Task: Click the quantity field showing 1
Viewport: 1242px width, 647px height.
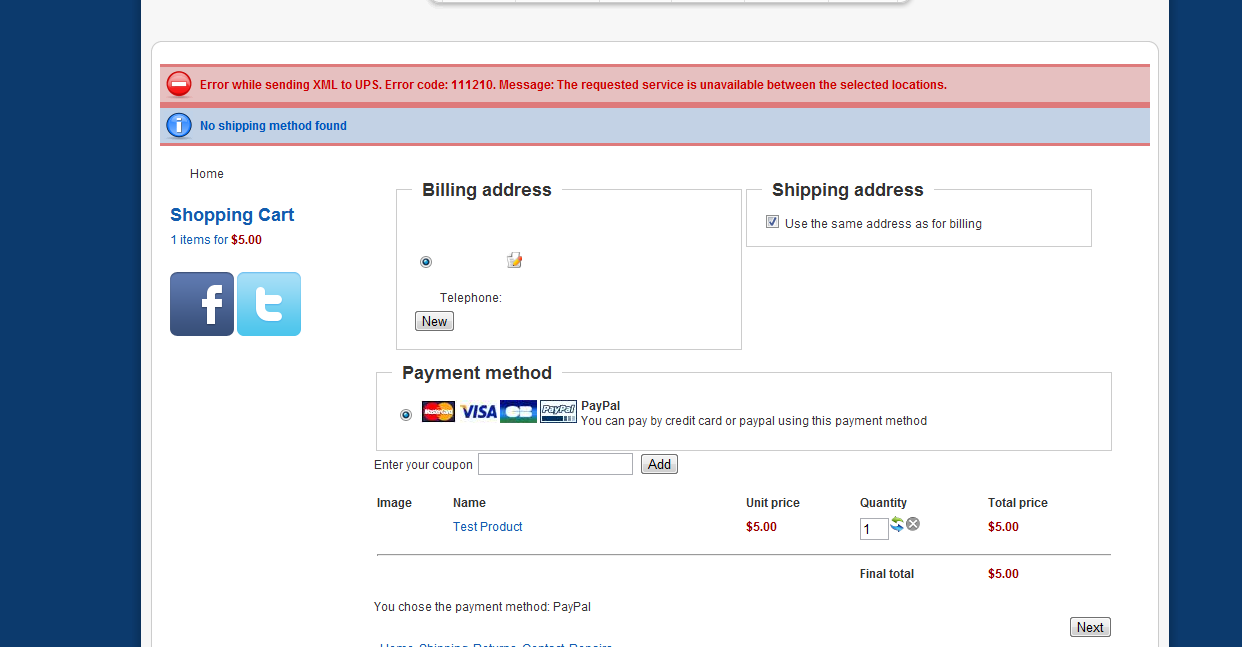Action: coord(874,529)
